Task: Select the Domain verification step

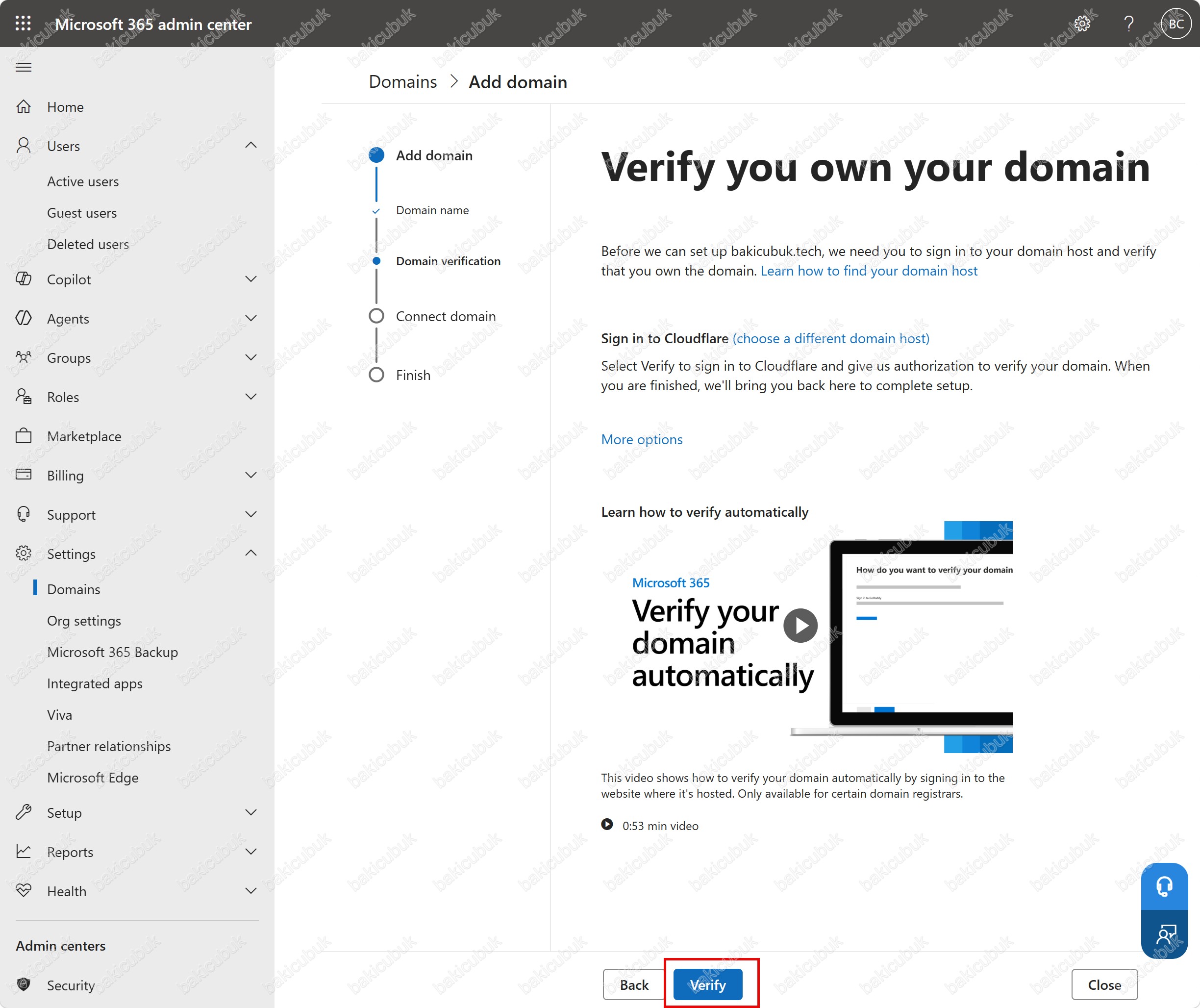Action: (x=448, y=261)
